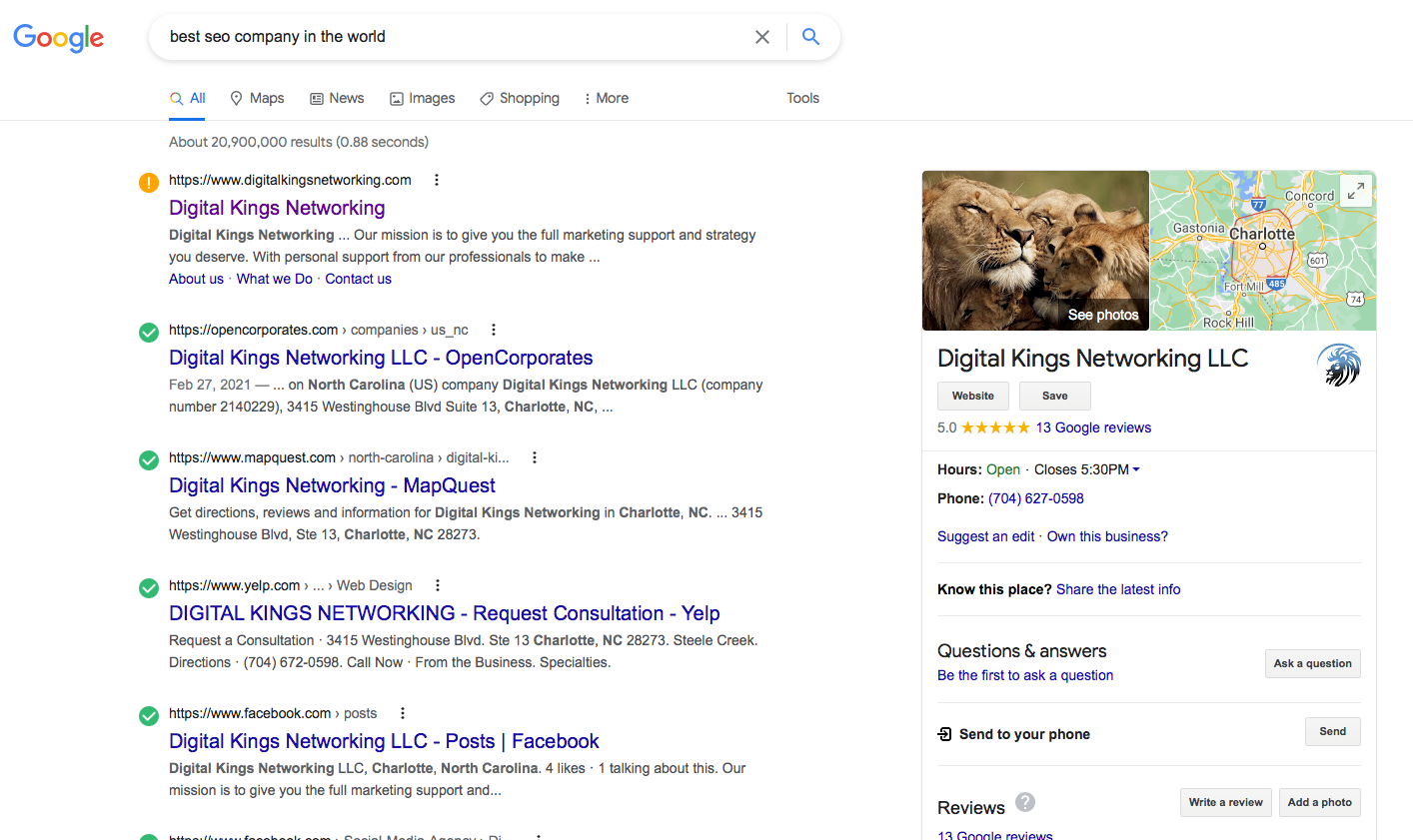
Task: Click Suggest an edit link
Action: click(985, 536)
